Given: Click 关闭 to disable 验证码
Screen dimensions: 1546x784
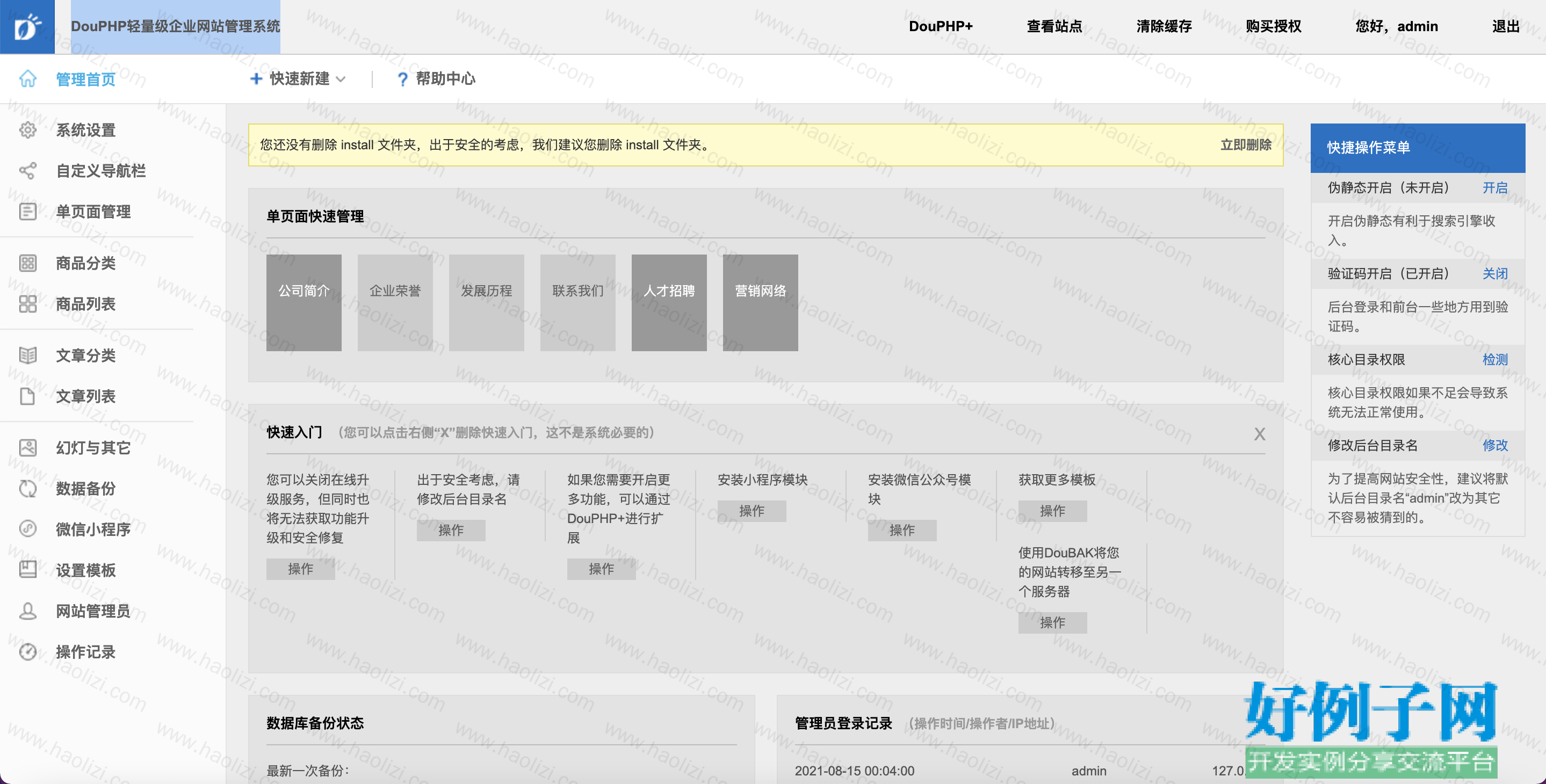Looking at the screenshot, I should pos(1494,273).
